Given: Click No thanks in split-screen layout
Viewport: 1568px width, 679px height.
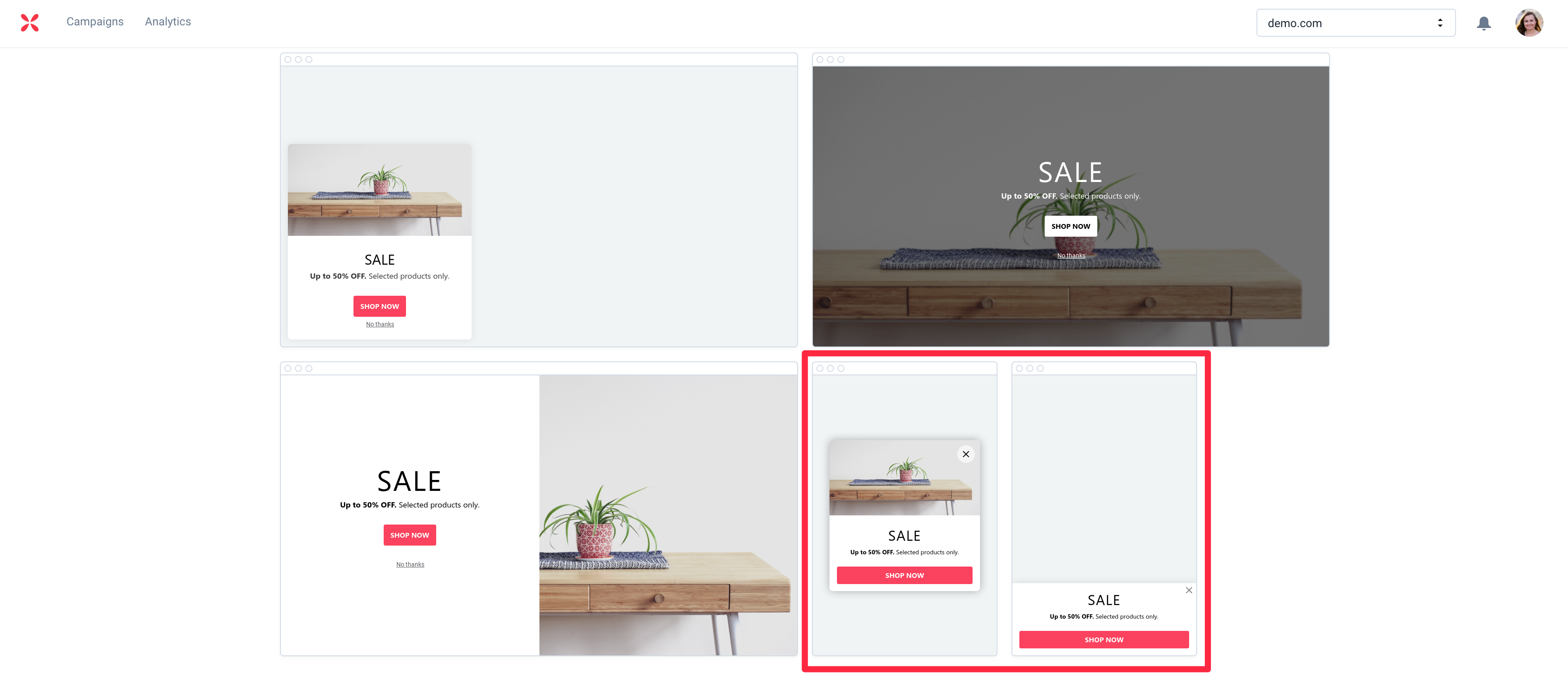Looking at the screenshot, I should click(410, 565).
